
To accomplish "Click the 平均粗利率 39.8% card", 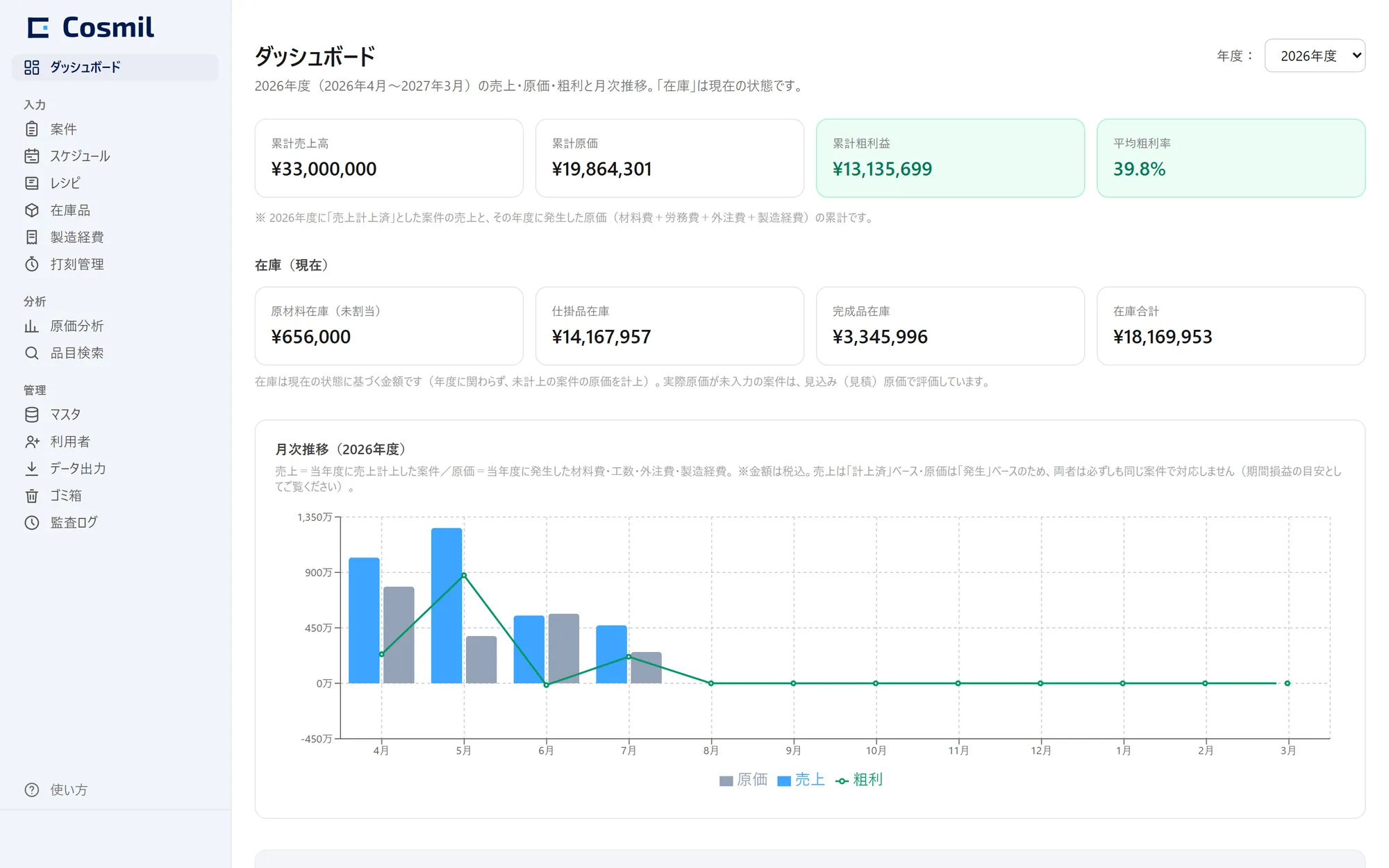I will 1231,158.
